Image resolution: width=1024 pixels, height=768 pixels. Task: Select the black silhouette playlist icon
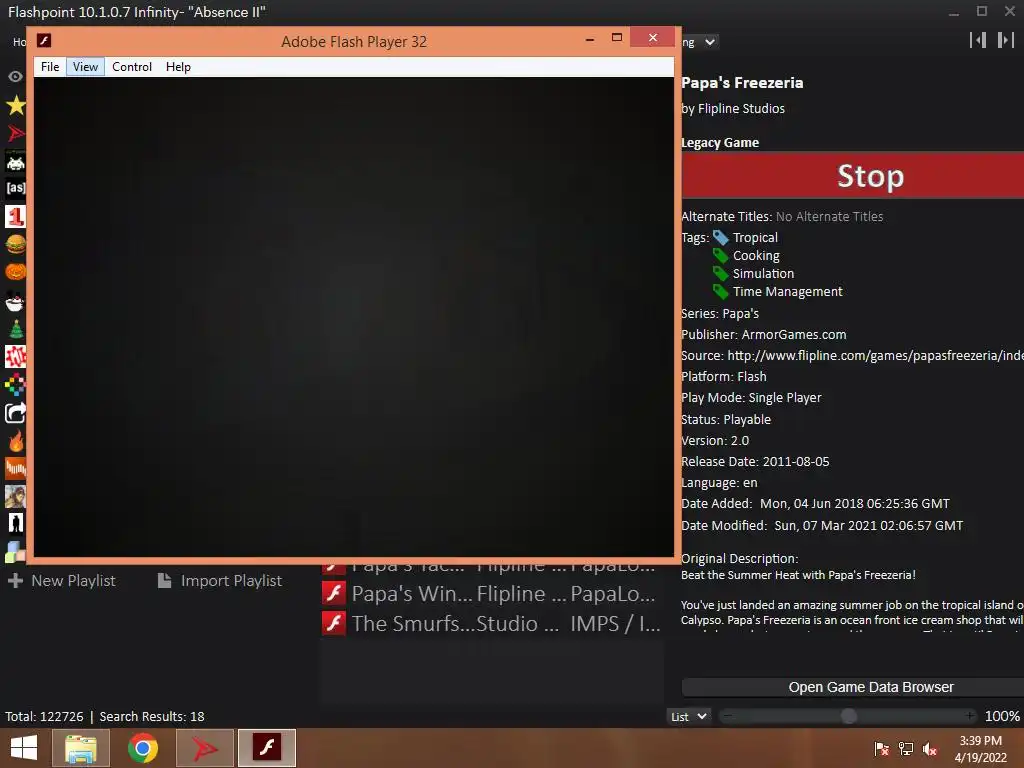pyautogui.click(x=16, y=524)
